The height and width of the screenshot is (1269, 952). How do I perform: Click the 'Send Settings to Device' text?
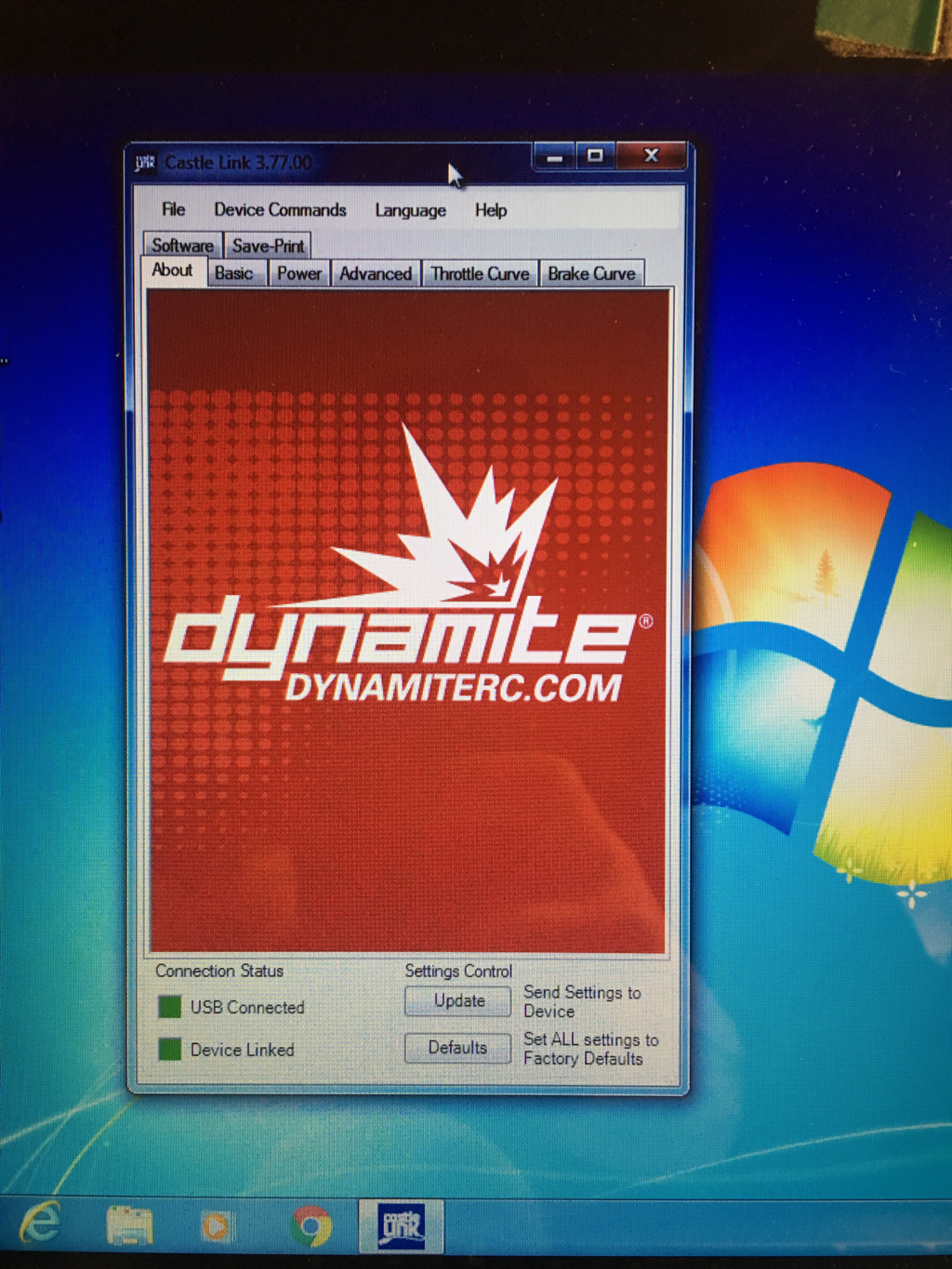point(582,1002)
